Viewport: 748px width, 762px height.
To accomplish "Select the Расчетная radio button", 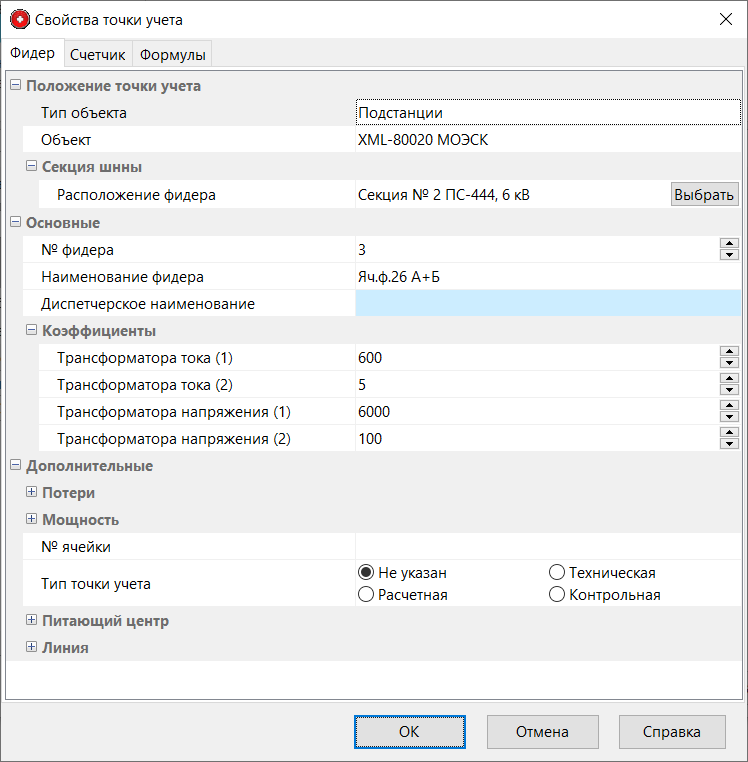I will (x=366, y=595).
